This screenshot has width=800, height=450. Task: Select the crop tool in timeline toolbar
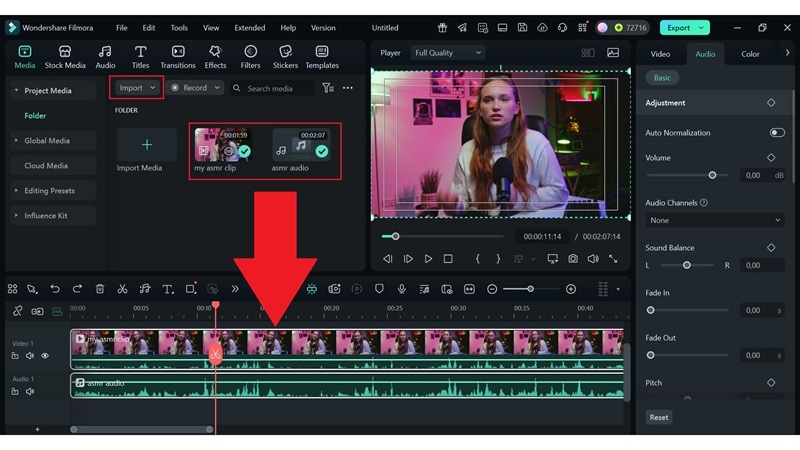click(x=190, y=289)
